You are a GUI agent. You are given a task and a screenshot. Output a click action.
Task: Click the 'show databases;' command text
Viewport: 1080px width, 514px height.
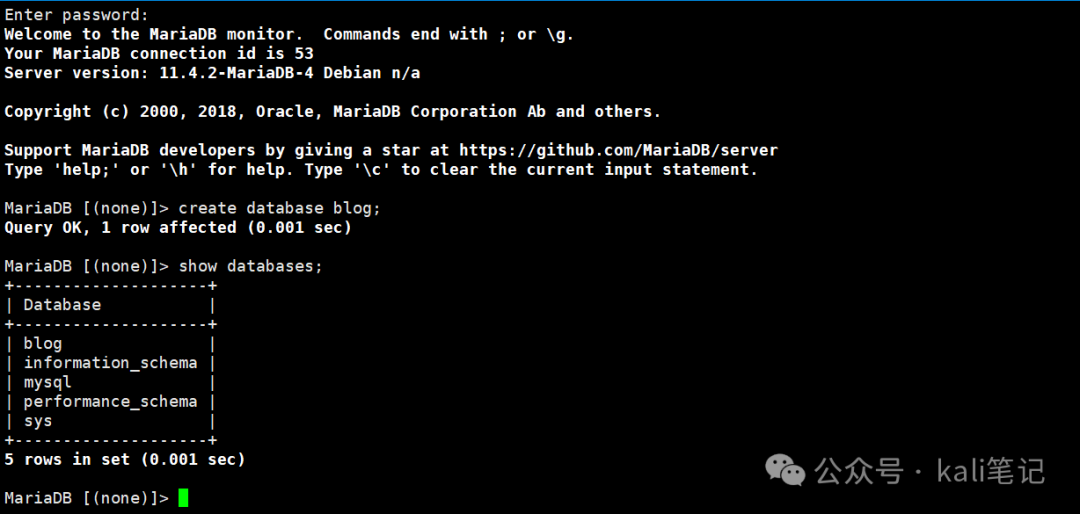(251, 266)
